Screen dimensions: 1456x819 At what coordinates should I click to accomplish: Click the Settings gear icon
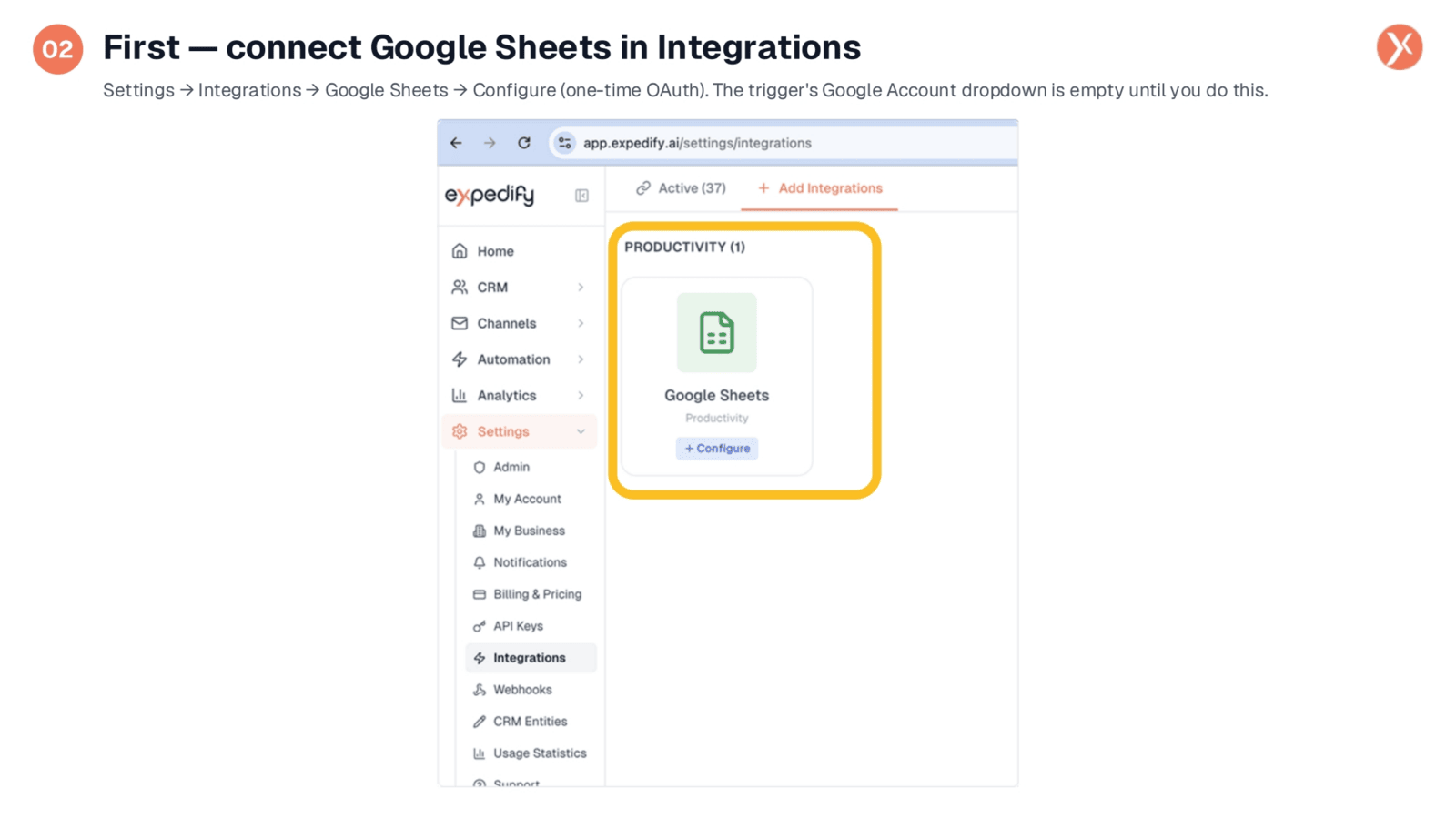pos(460,431)
